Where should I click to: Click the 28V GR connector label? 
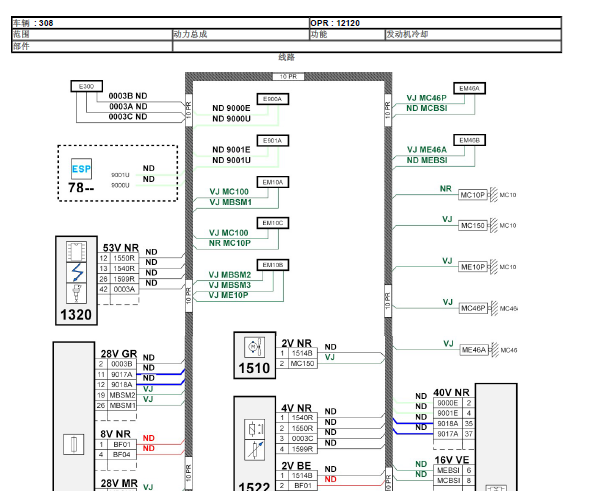pos(119,354)
